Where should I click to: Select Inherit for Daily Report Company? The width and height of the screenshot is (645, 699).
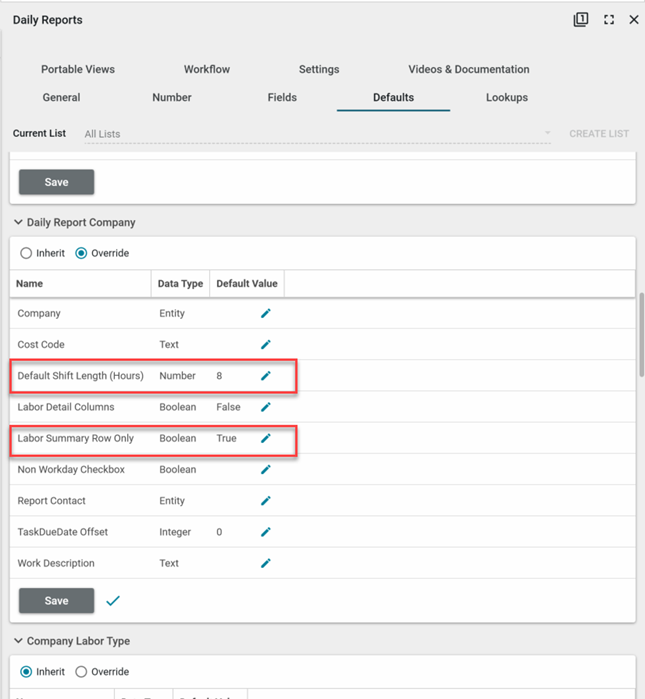[x=27, y=253]
